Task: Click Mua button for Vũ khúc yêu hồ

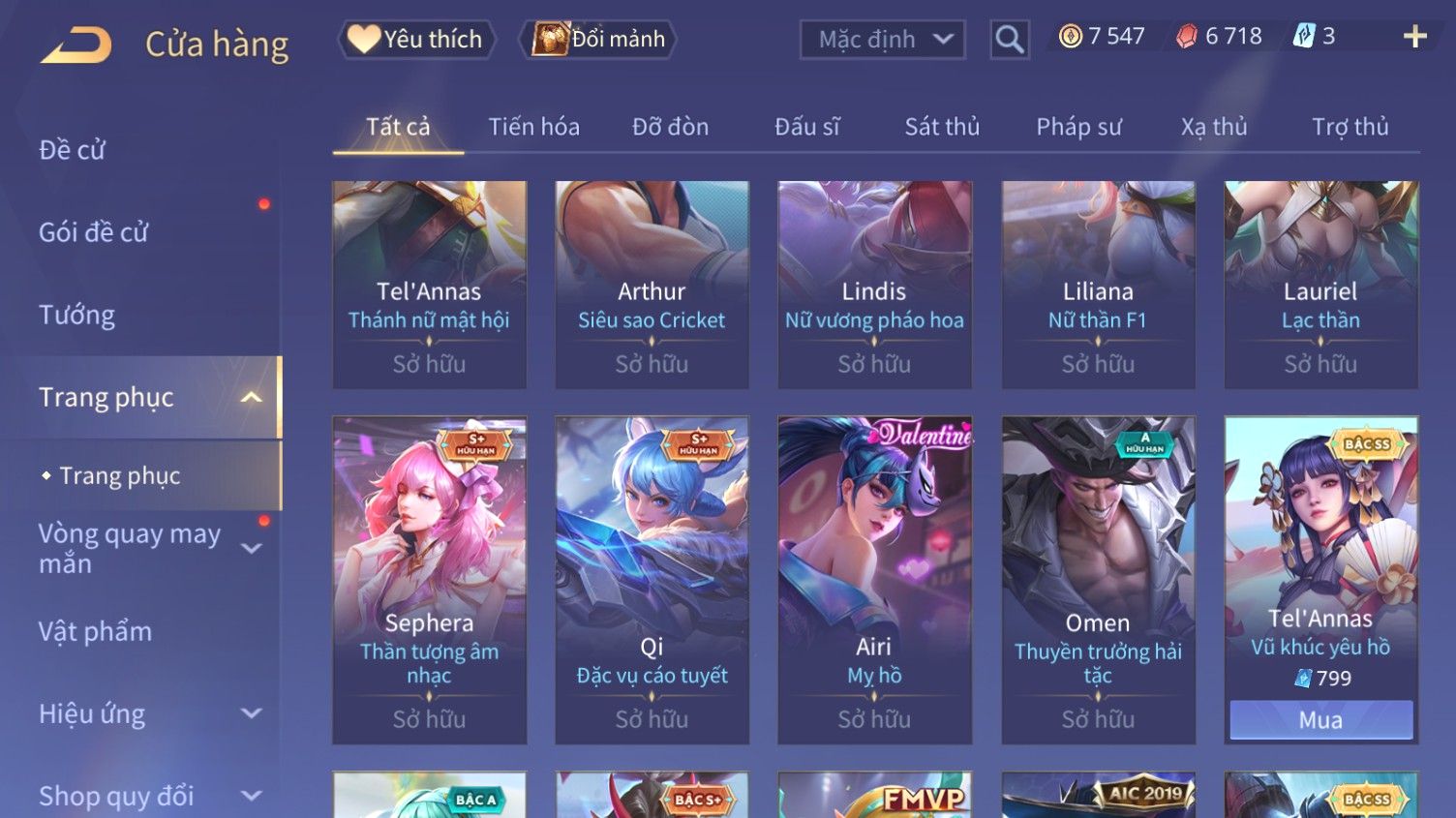Action: pyautogui.click(x=1320, y=720)
